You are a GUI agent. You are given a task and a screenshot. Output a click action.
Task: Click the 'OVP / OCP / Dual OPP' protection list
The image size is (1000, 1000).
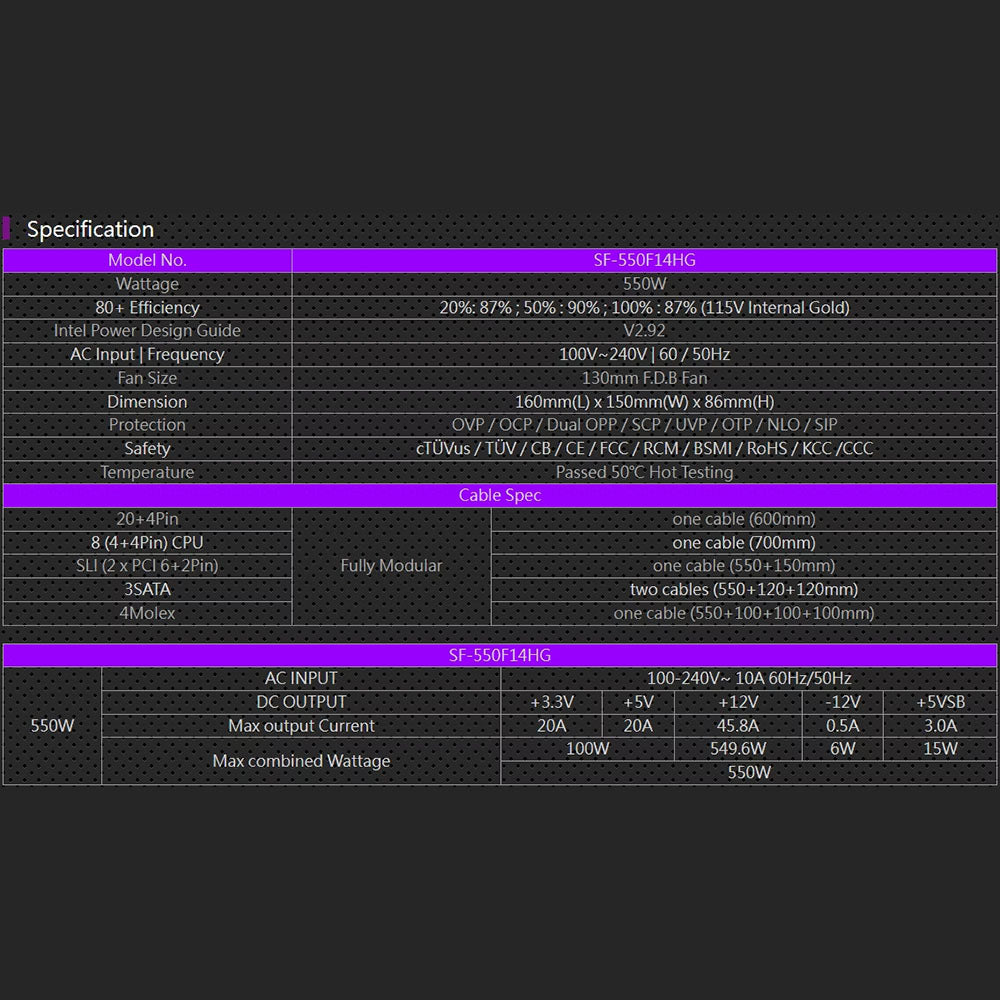pyautogui.click(x=644, y=425)
